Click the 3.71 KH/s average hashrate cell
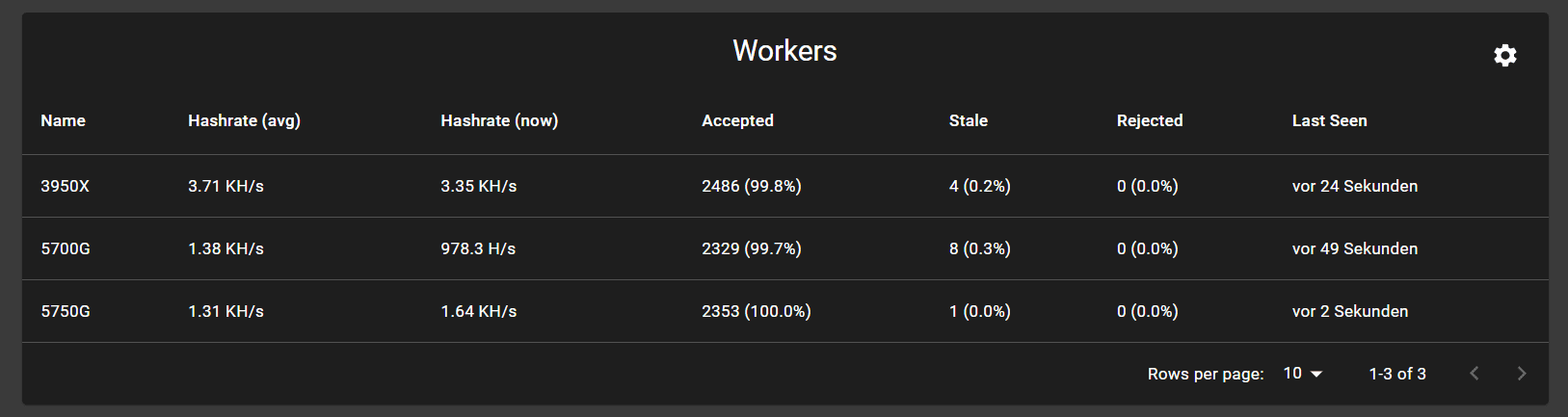 pos(226,186)
